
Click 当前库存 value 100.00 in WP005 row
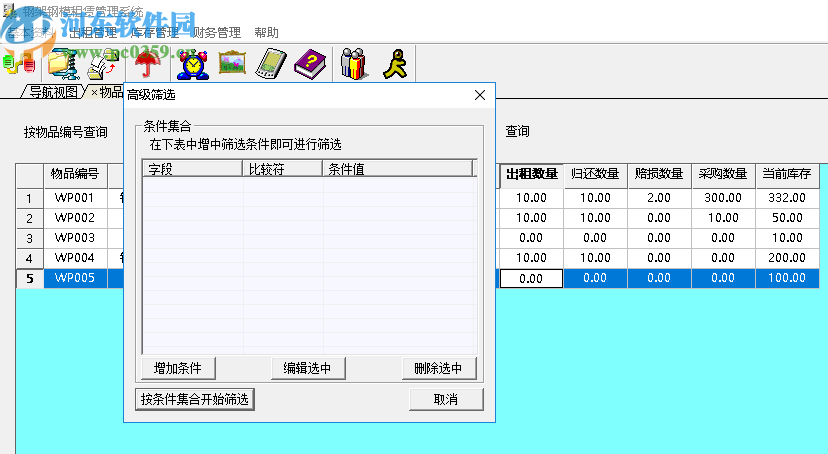click(x=787, y=278)
